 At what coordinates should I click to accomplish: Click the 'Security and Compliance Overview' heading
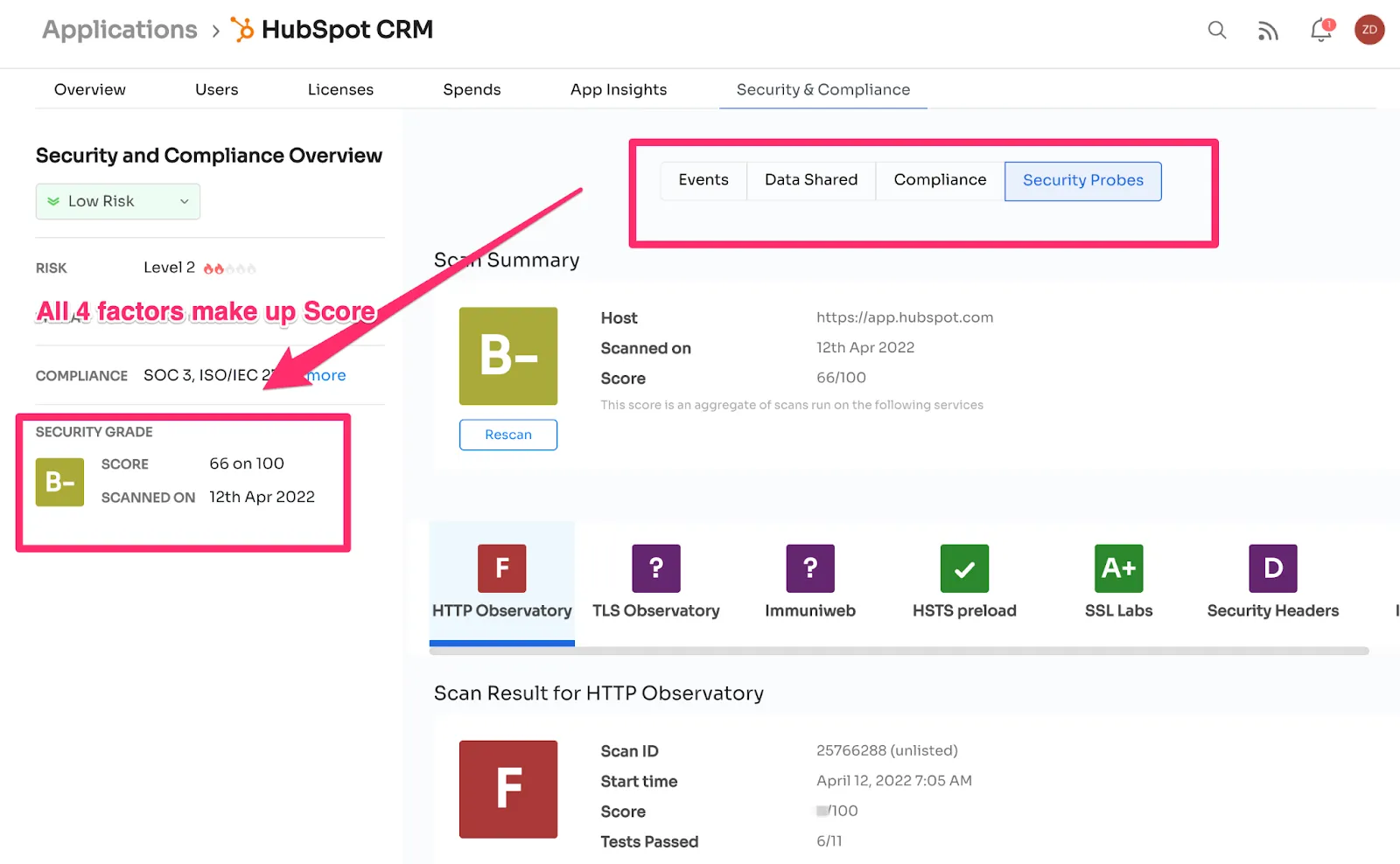click(x=209, y=156)
